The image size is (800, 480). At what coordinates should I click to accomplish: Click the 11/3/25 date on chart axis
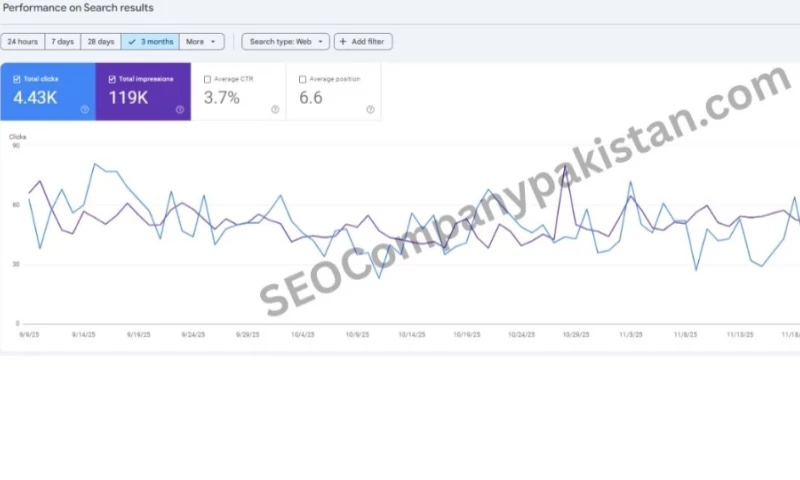(631, 335)
